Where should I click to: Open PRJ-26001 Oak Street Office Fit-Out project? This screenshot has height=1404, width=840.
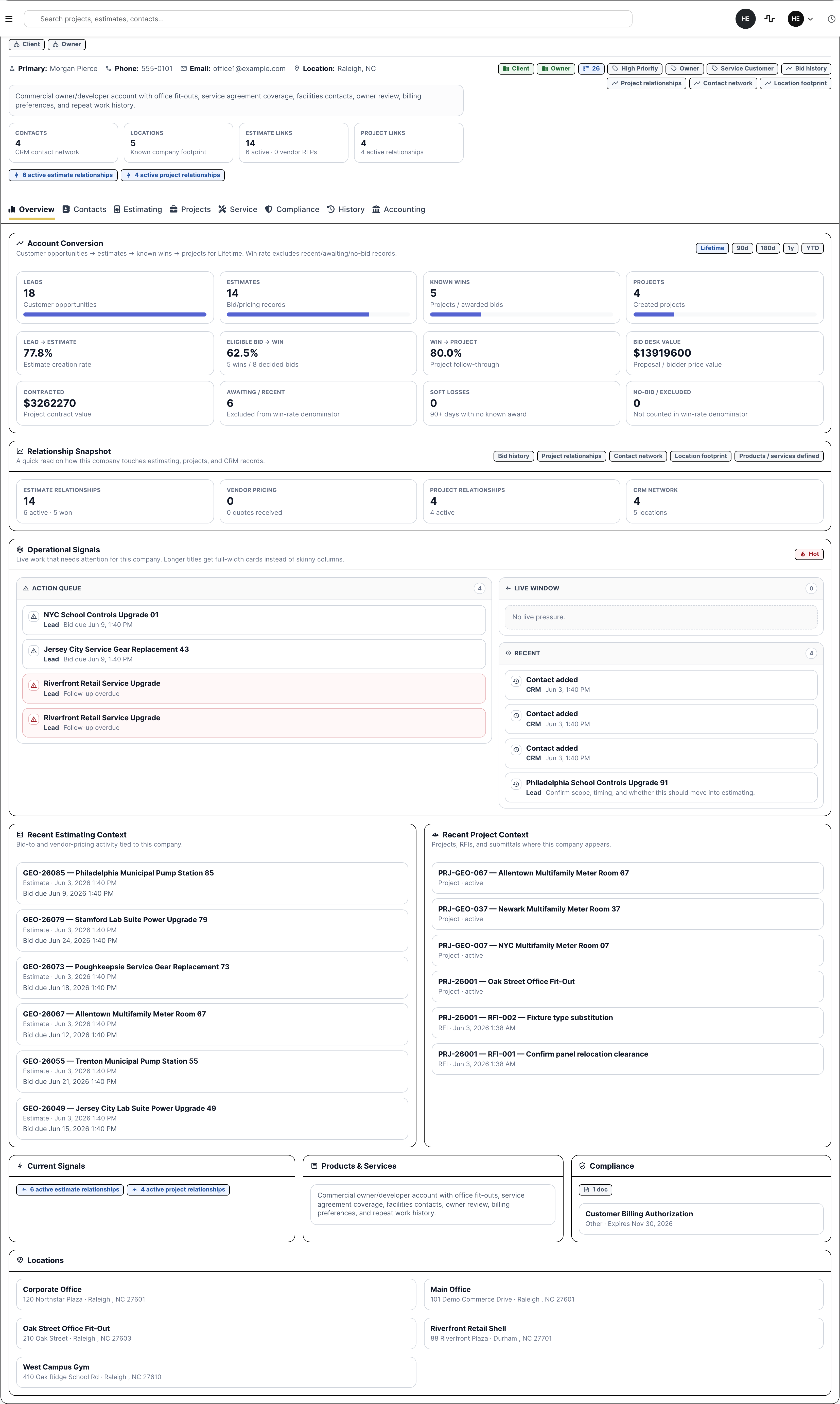[627, 986]
